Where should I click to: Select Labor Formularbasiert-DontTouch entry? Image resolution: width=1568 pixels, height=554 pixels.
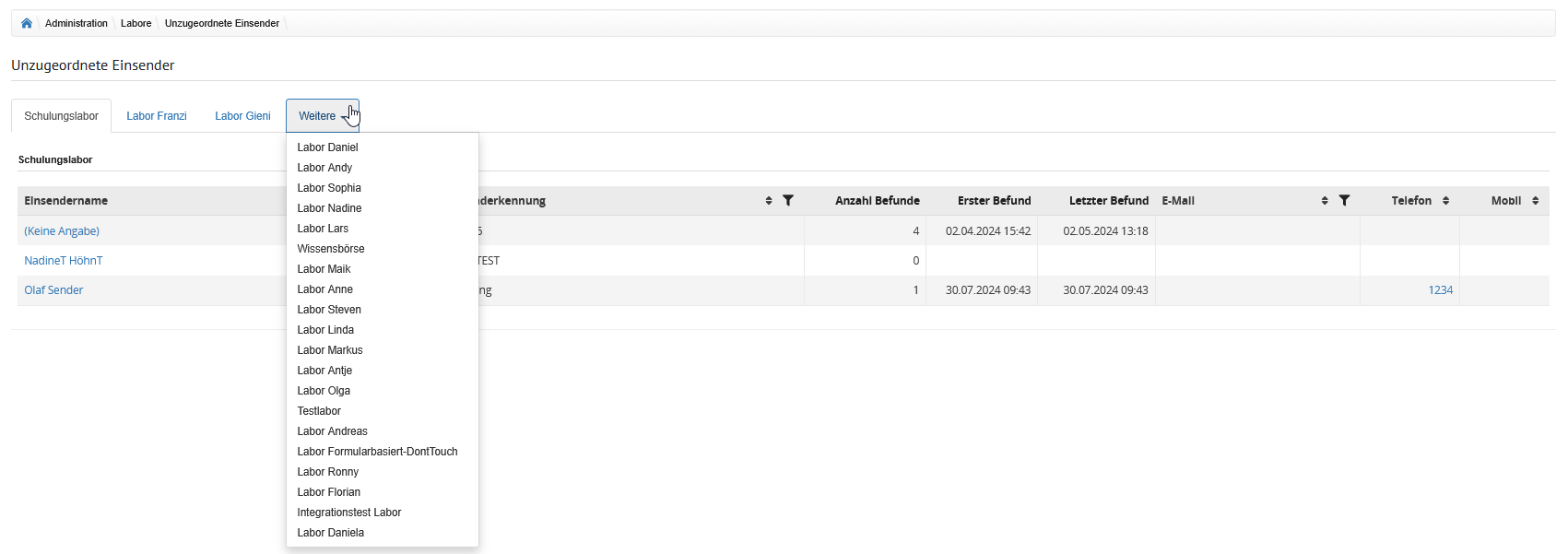(377, 452)
